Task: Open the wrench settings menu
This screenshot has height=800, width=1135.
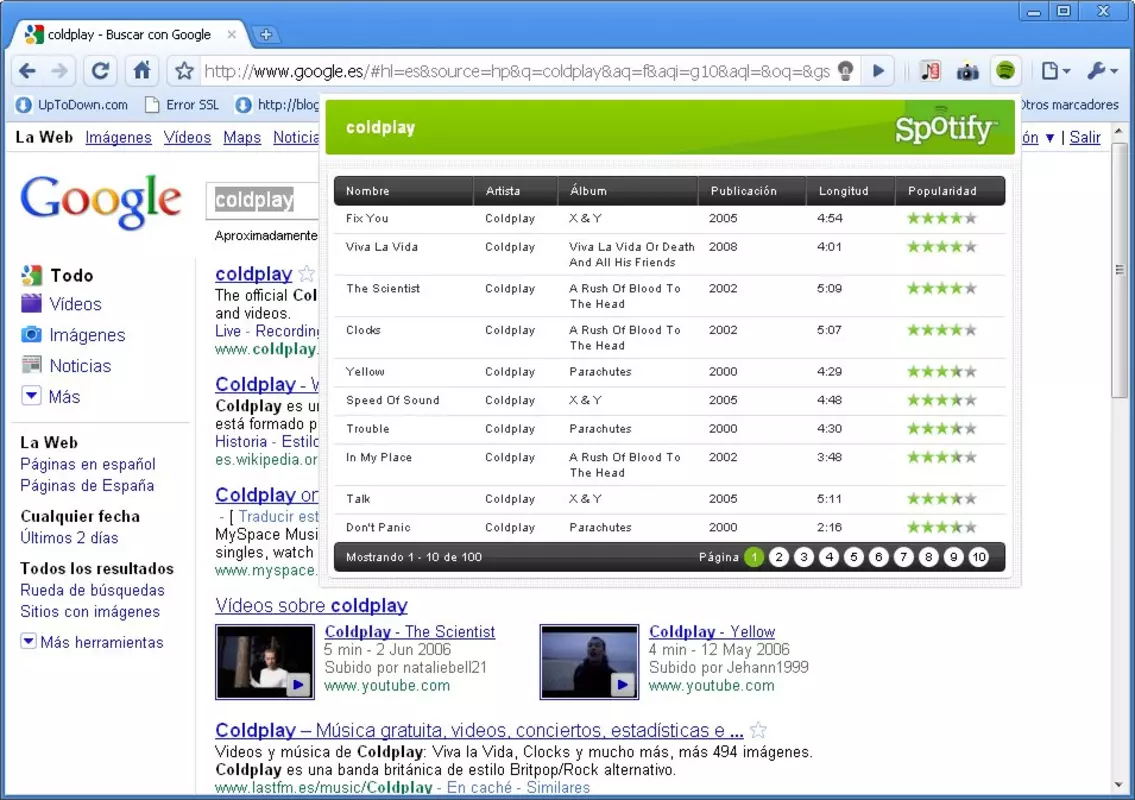Action: point(1102,71)
